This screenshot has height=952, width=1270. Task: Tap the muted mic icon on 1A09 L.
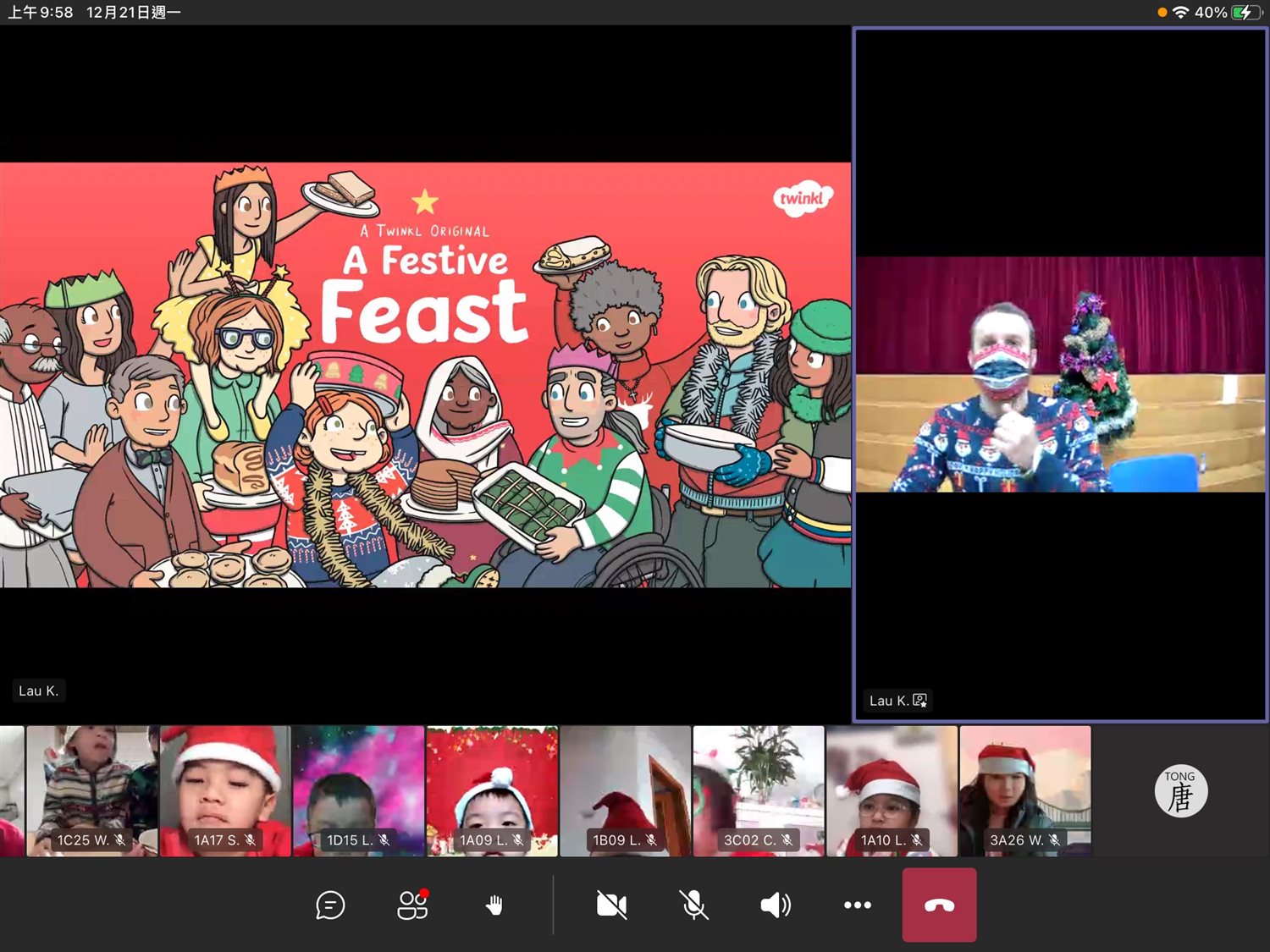coord(518,840)
